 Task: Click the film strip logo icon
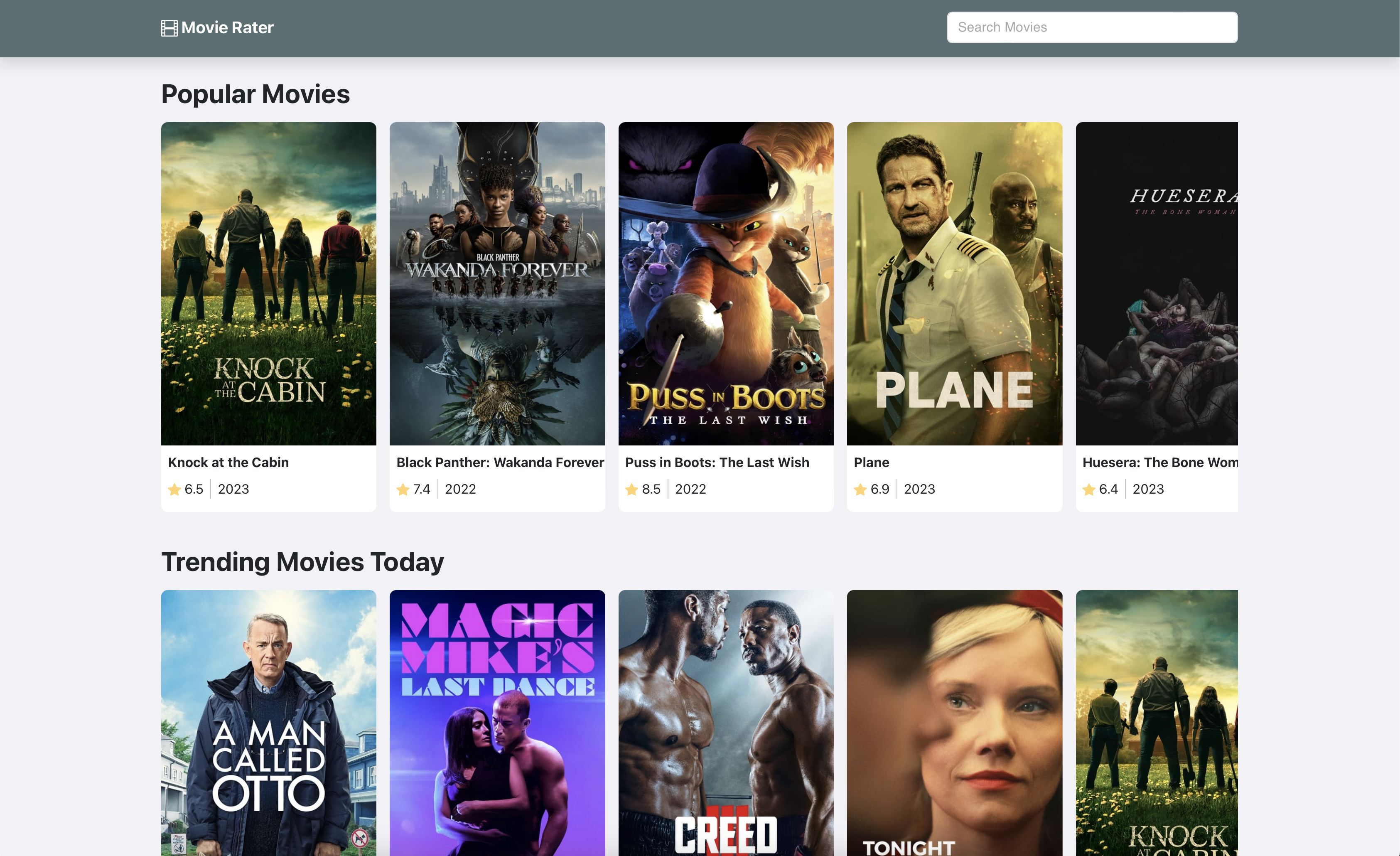click(x=169, y=28)
